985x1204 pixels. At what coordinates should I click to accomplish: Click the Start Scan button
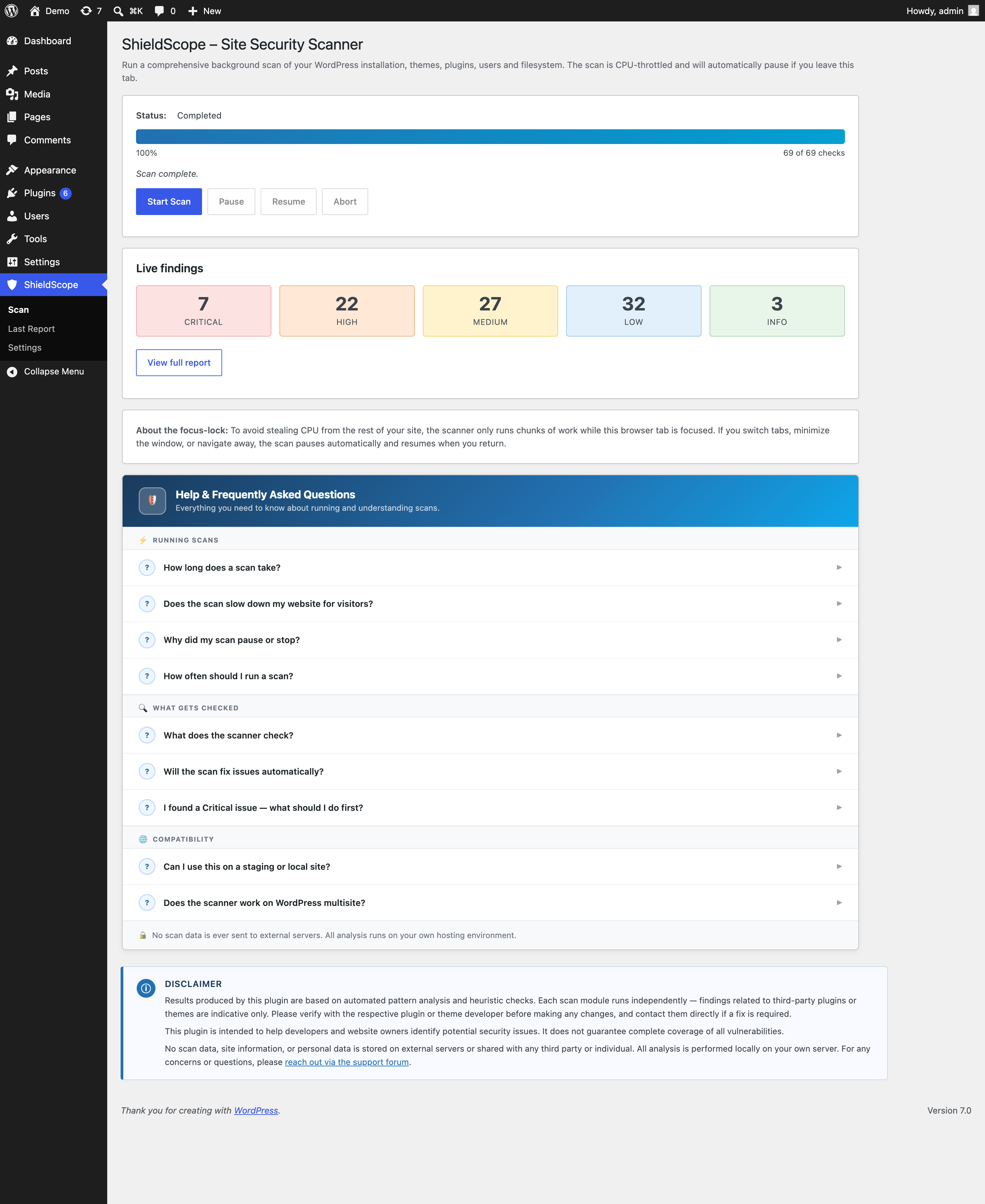[x=169, y=201]
